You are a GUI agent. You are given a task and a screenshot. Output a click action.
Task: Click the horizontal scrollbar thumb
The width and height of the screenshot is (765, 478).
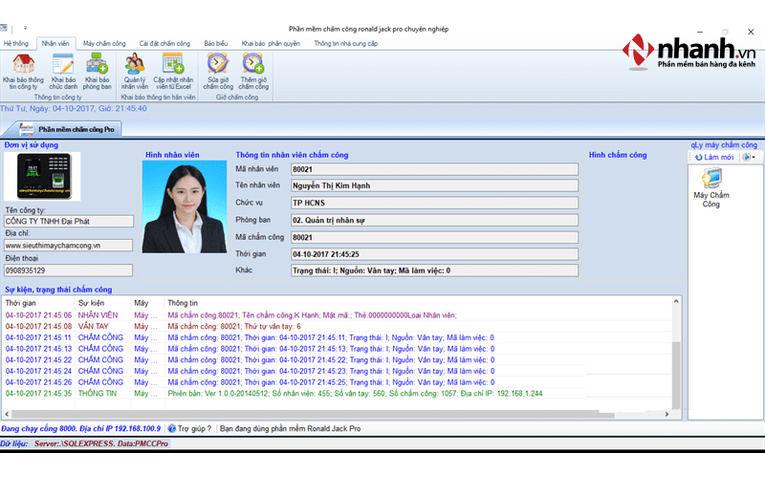312,414
